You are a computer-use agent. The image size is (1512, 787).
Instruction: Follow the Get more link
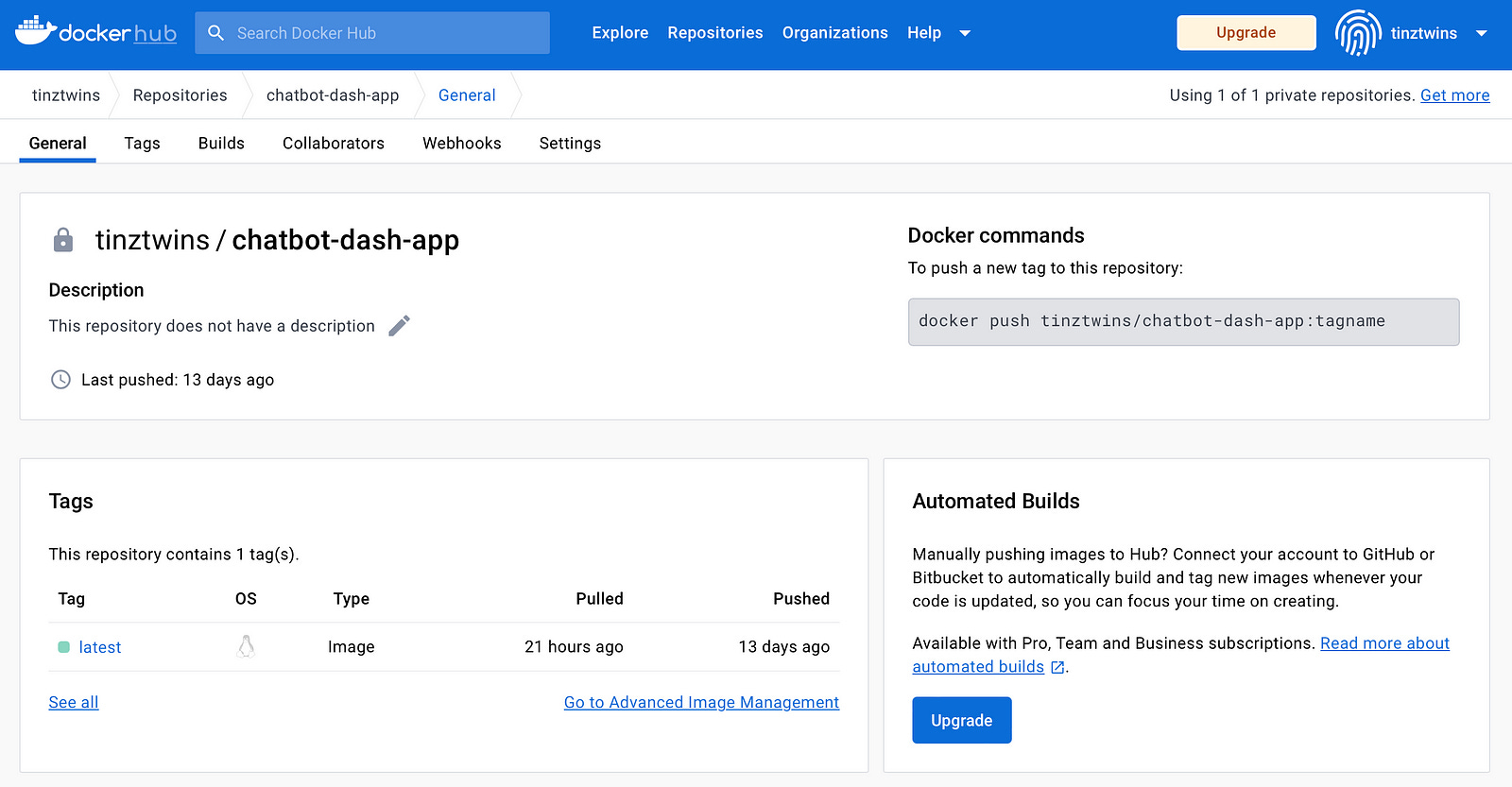[1455, 95]
